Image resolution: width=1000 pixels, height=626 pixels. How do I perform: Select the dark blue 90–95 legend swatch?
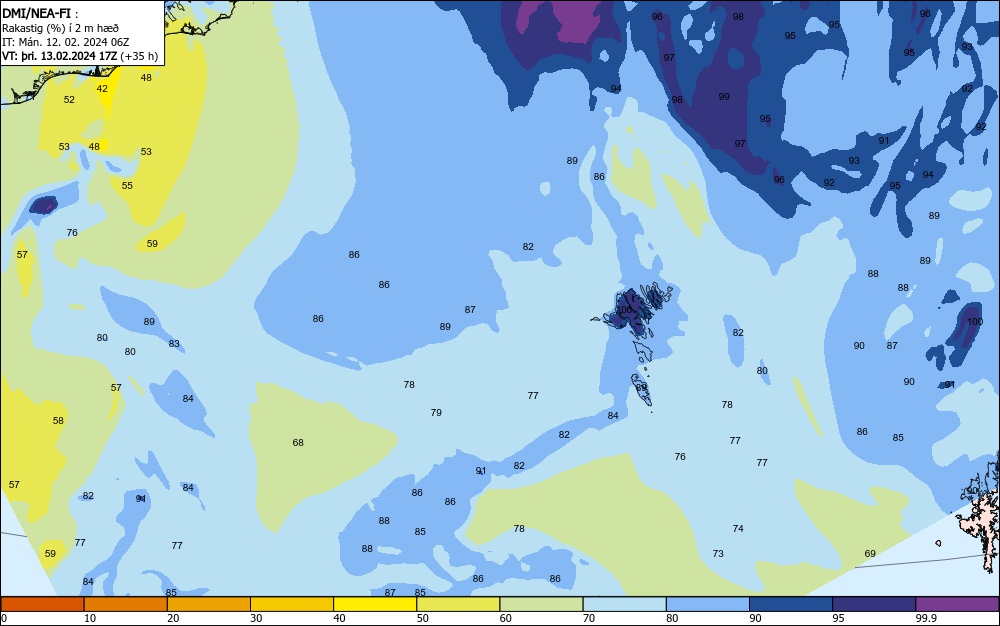791,604
